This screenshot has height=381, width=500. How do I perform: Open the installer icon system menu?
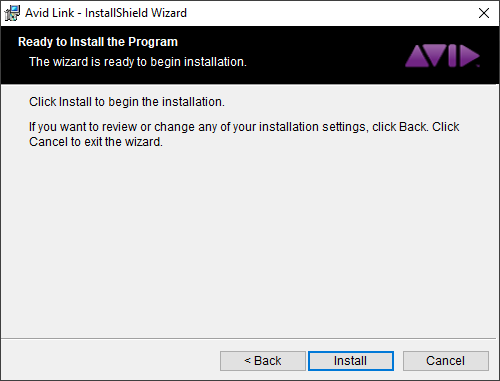(x=12, y=13)
